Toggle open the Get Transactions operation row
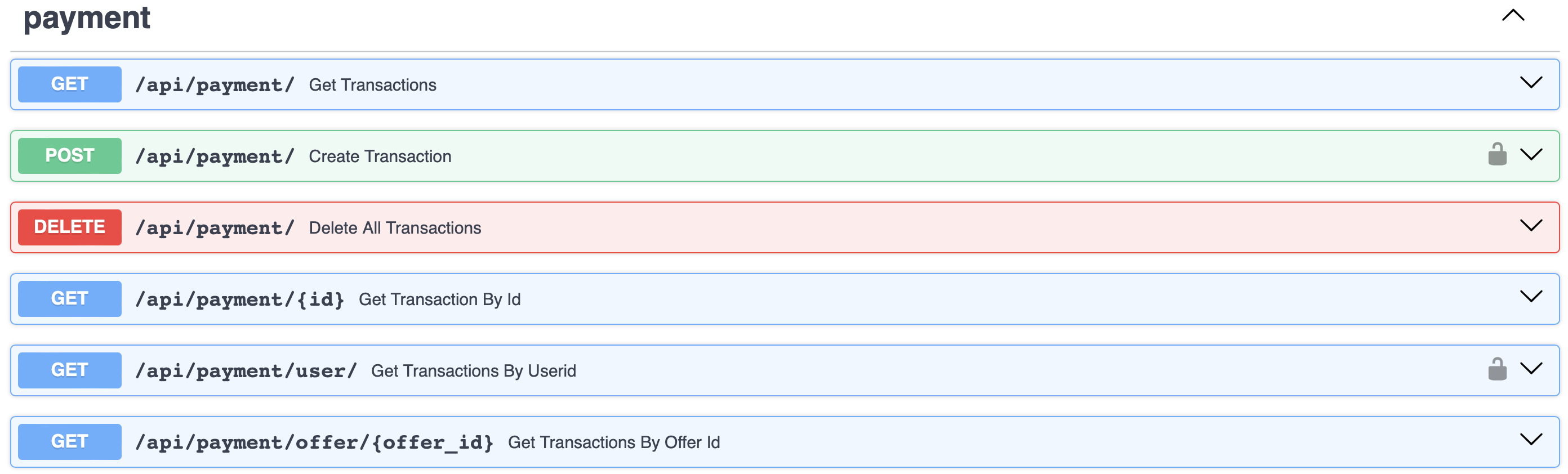Image resolution: width=1568 pixels, height=474 pixels. tap(1532, 84)
